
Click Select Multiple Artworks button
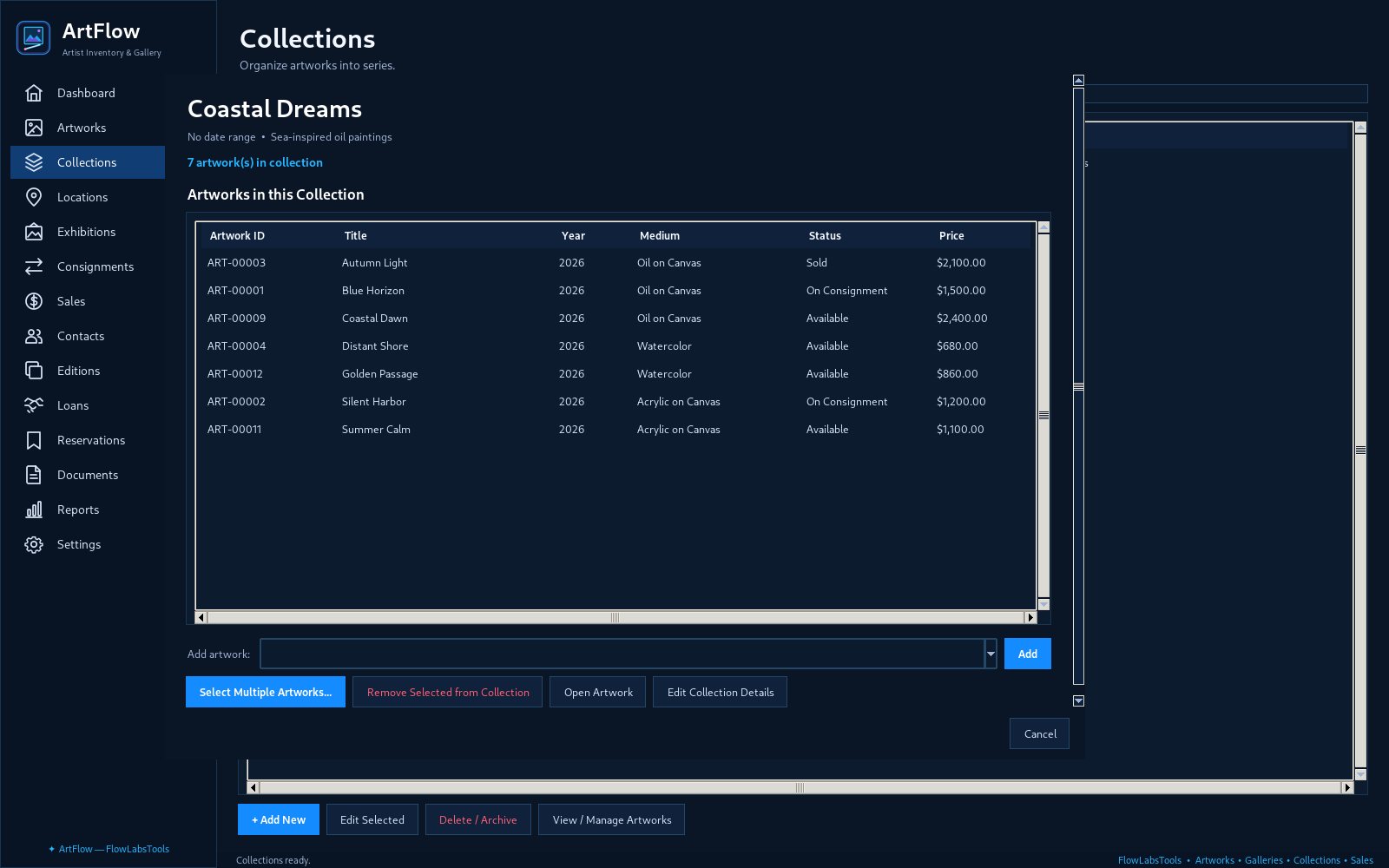pos(266,692)
